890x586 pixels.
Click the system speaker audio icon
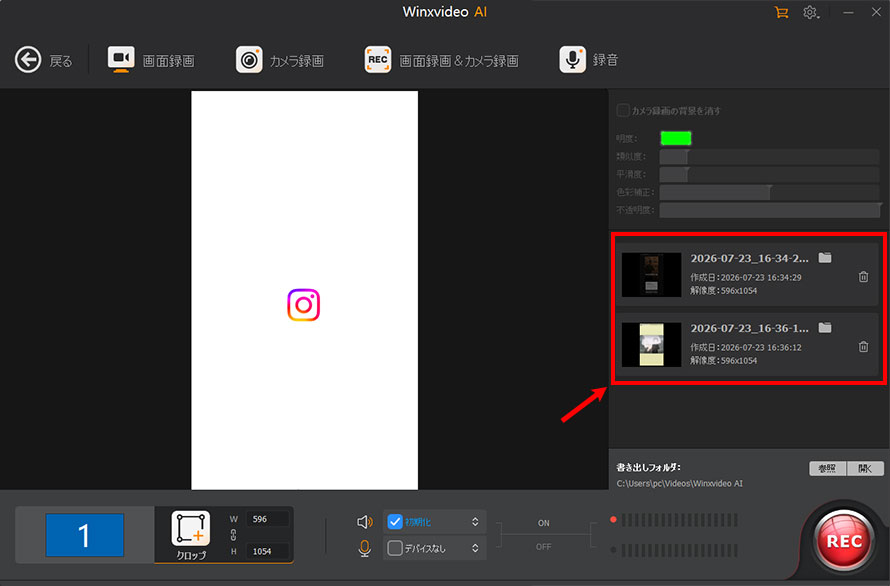pyautogui.click(x=365, y=522)
